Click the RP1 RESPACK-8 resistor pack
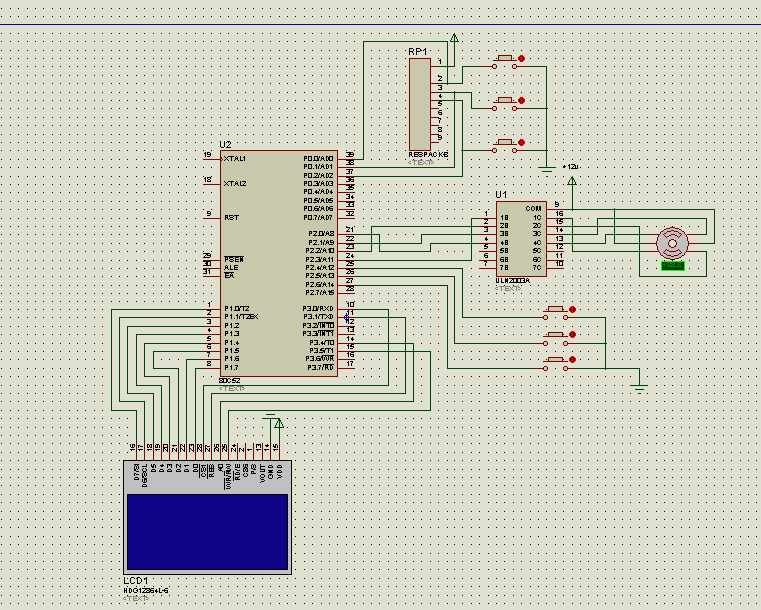The height and width of the screenshot is (610, 761). pos(422,104)
